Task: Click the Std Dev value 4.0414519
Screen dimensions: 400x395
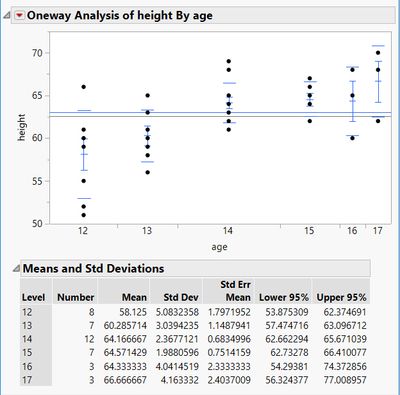Action: click(177, 366)
